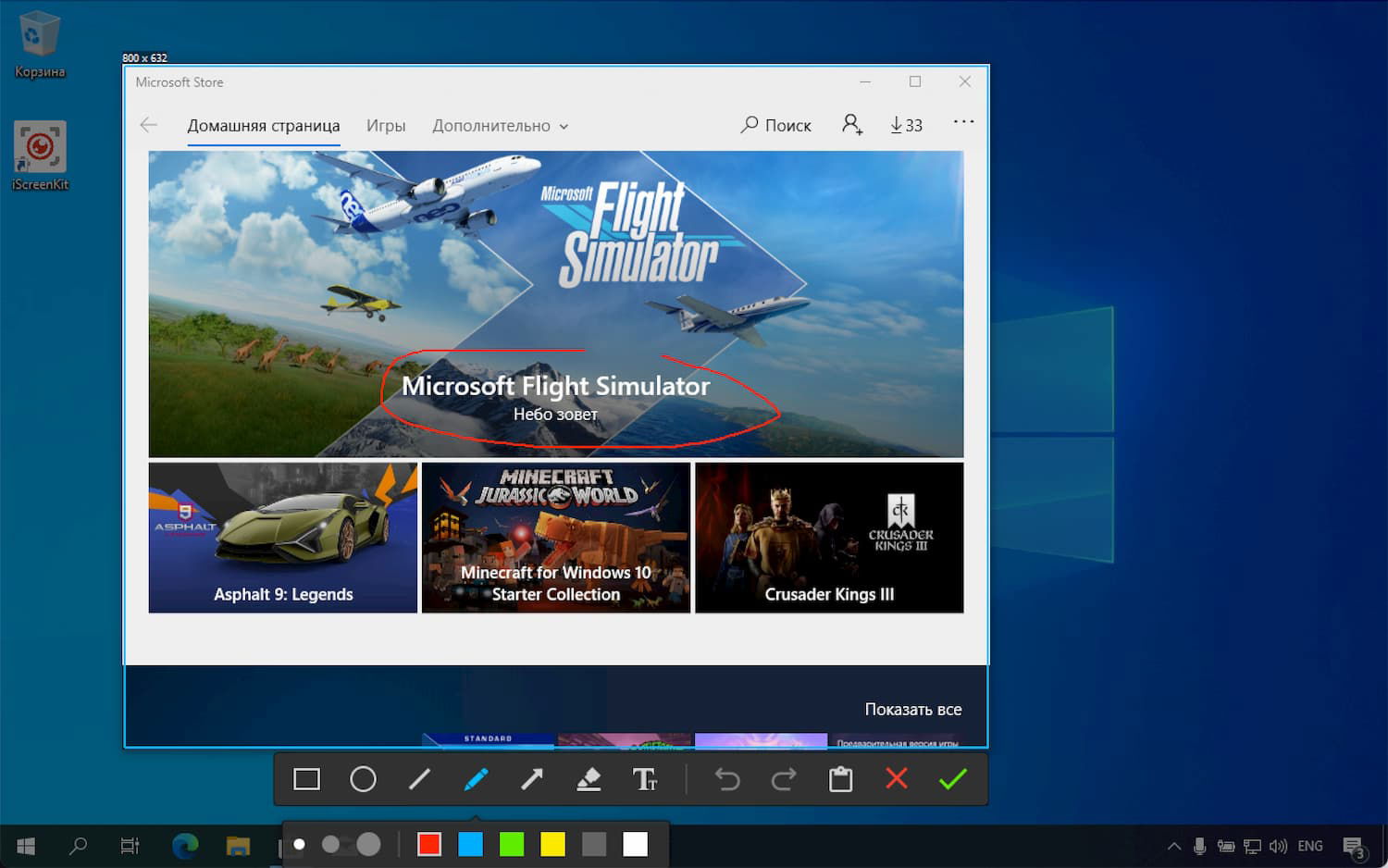Expand the Дополнительно dropdown

tap(501, 126)
